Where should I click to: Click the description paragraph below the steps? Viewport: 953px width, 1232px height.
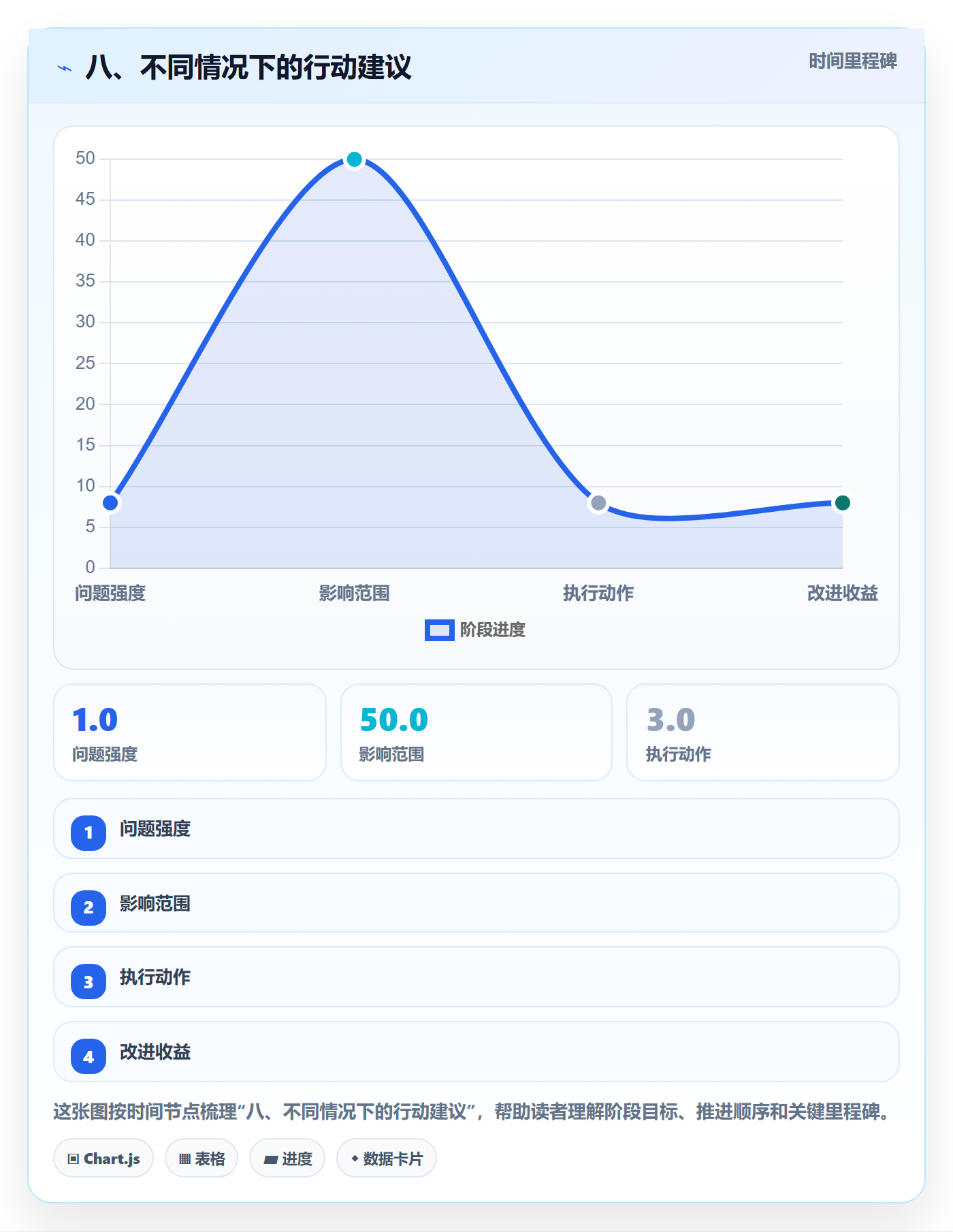[472, 1112]
